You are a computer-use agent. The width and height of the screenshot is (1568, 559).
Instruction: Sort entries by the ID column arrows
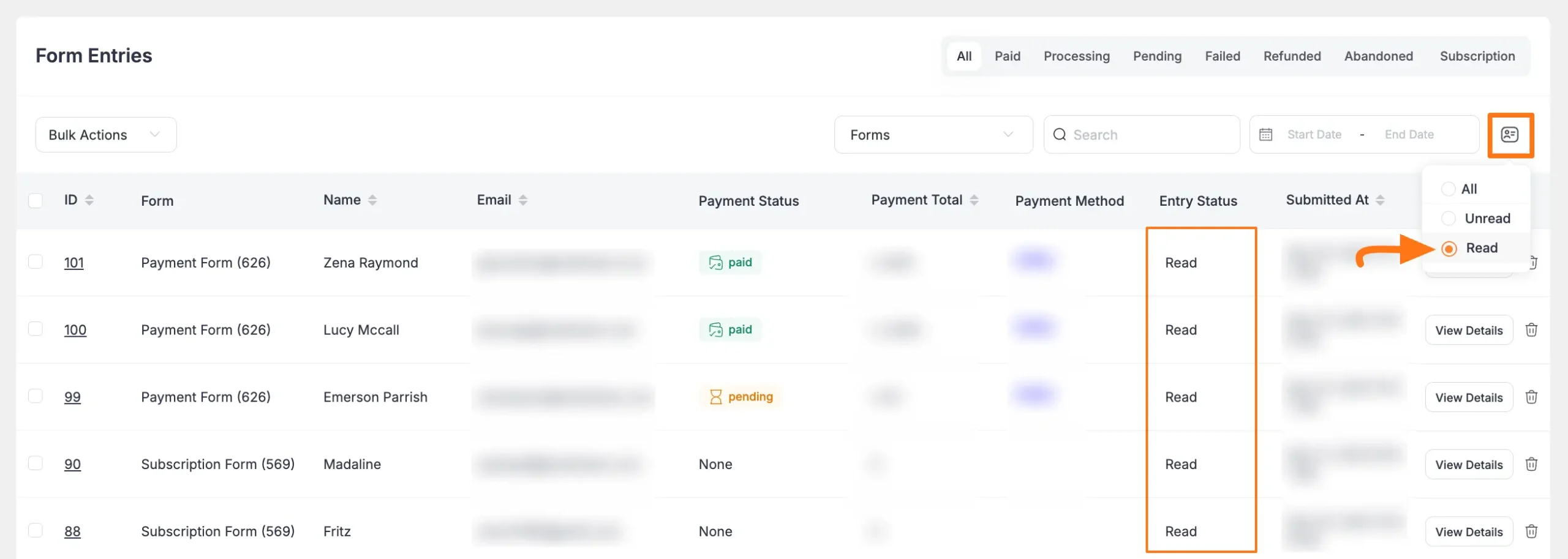(x=89, y=200)
